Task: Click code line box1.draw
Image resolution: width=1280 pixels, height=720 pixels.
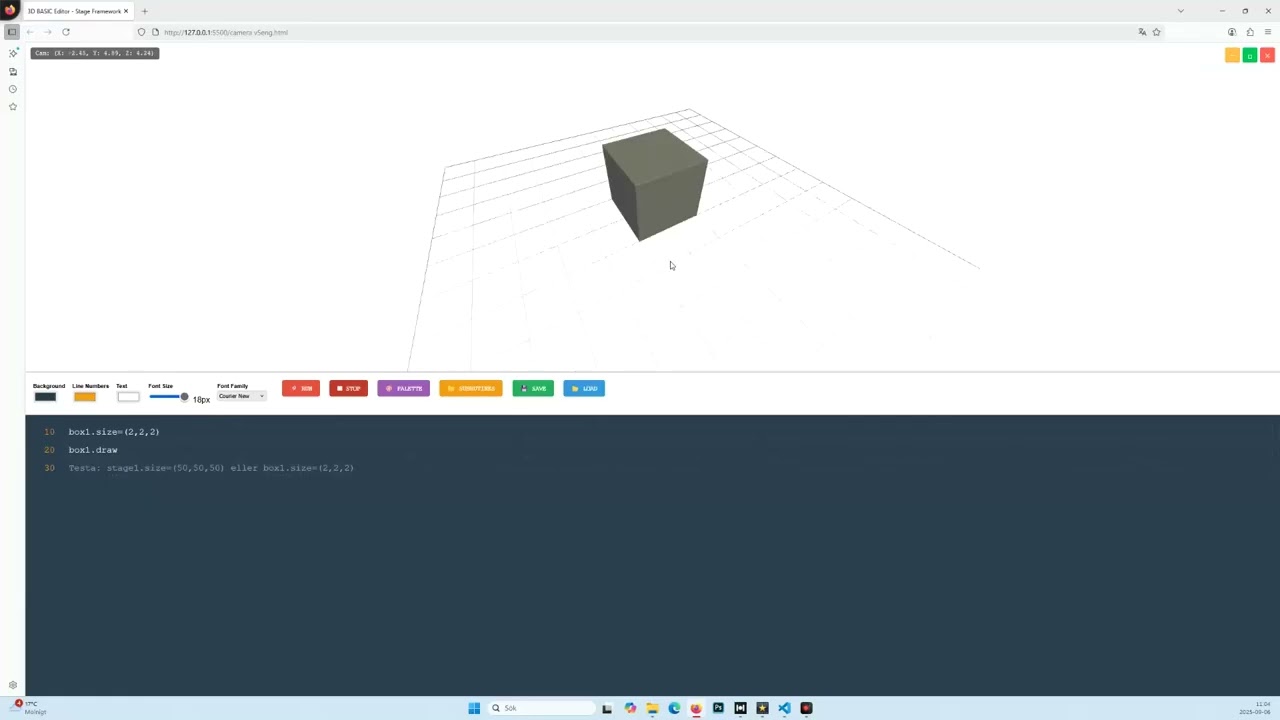Action: pos(93,450)
